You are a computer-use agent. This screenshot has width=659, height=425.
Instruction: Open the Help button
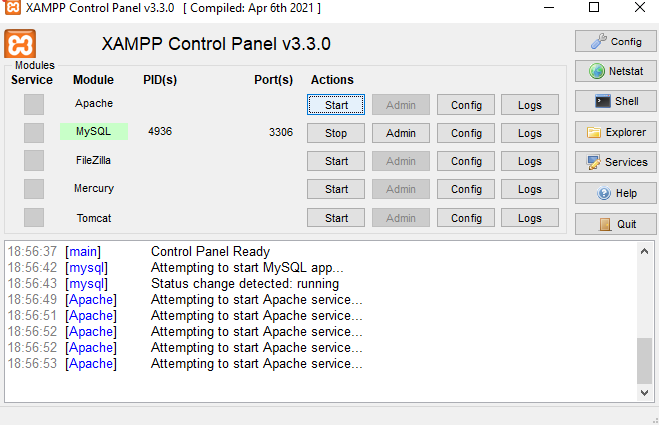[x=614, y=193]
